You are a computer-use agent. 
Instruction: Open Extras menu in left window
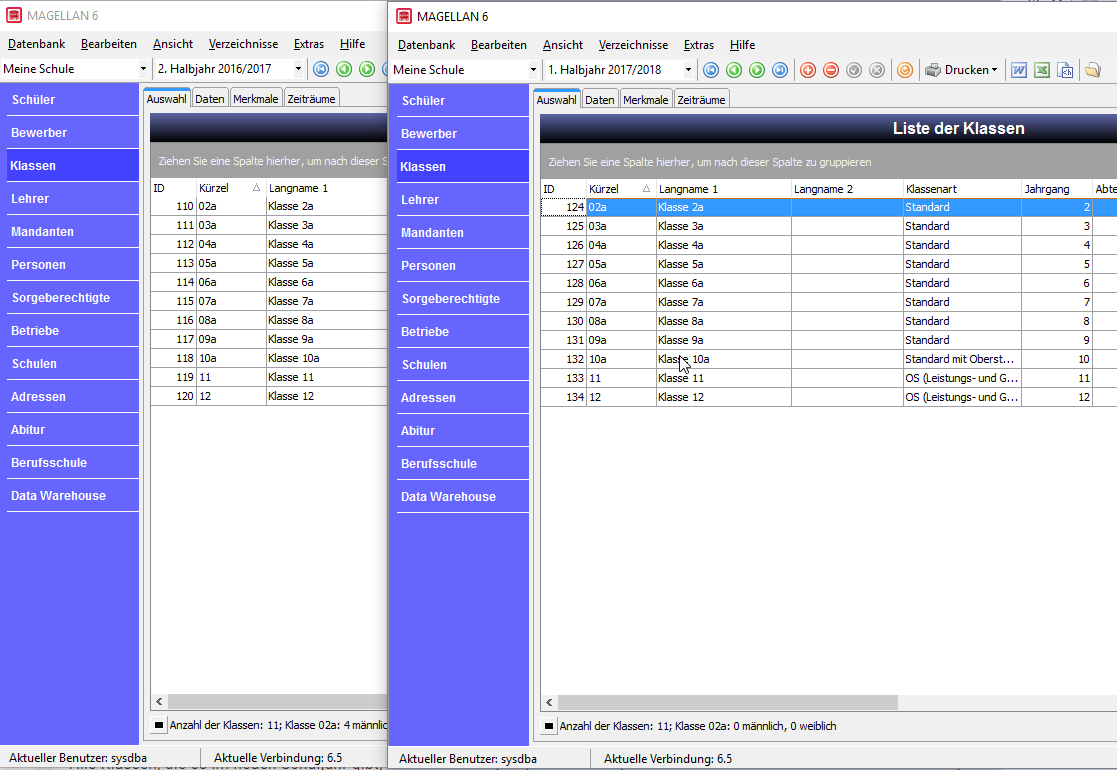[x=309, y=44]
